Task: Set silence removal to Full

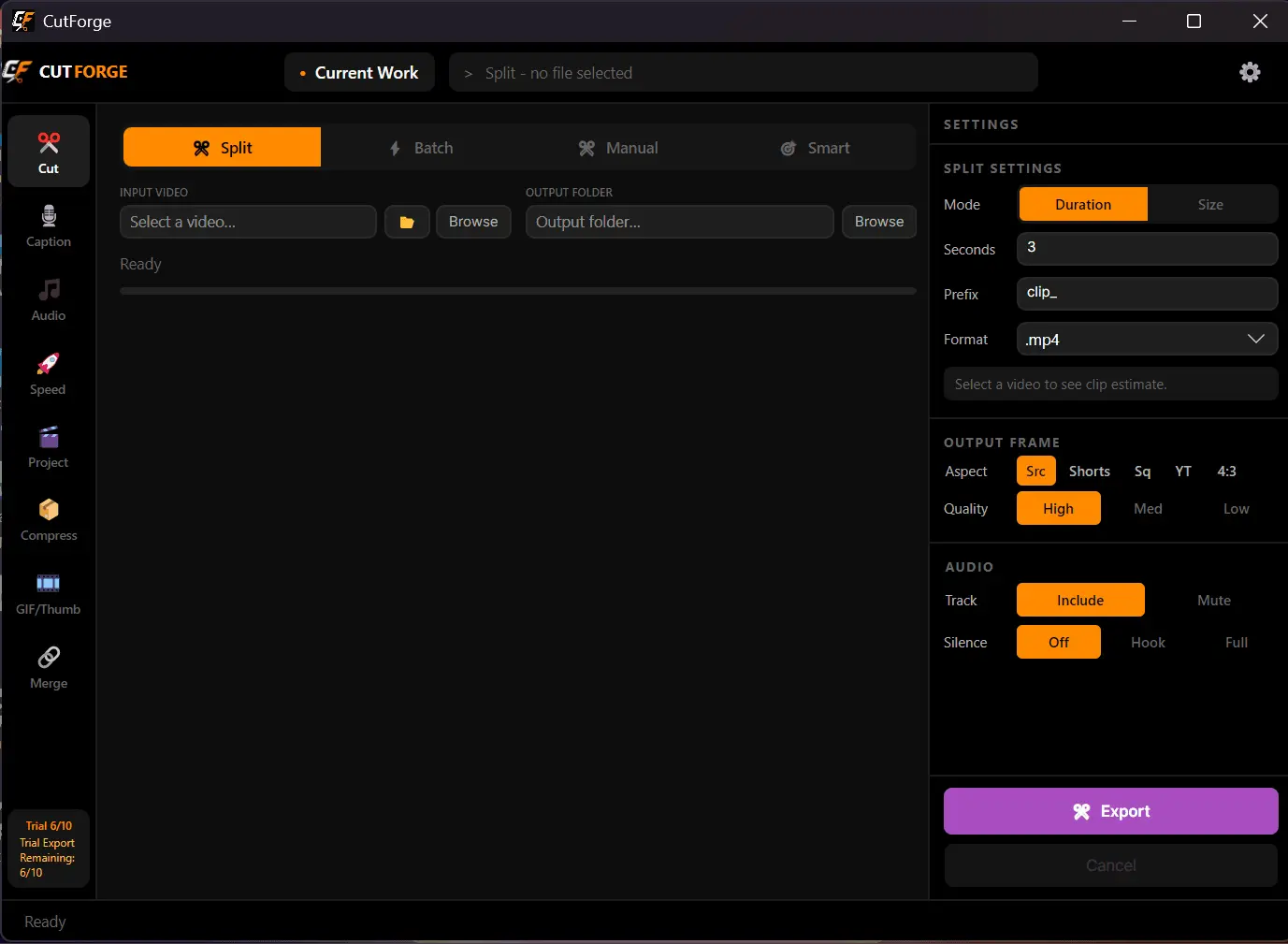Action: click(x=1236, y=642)
